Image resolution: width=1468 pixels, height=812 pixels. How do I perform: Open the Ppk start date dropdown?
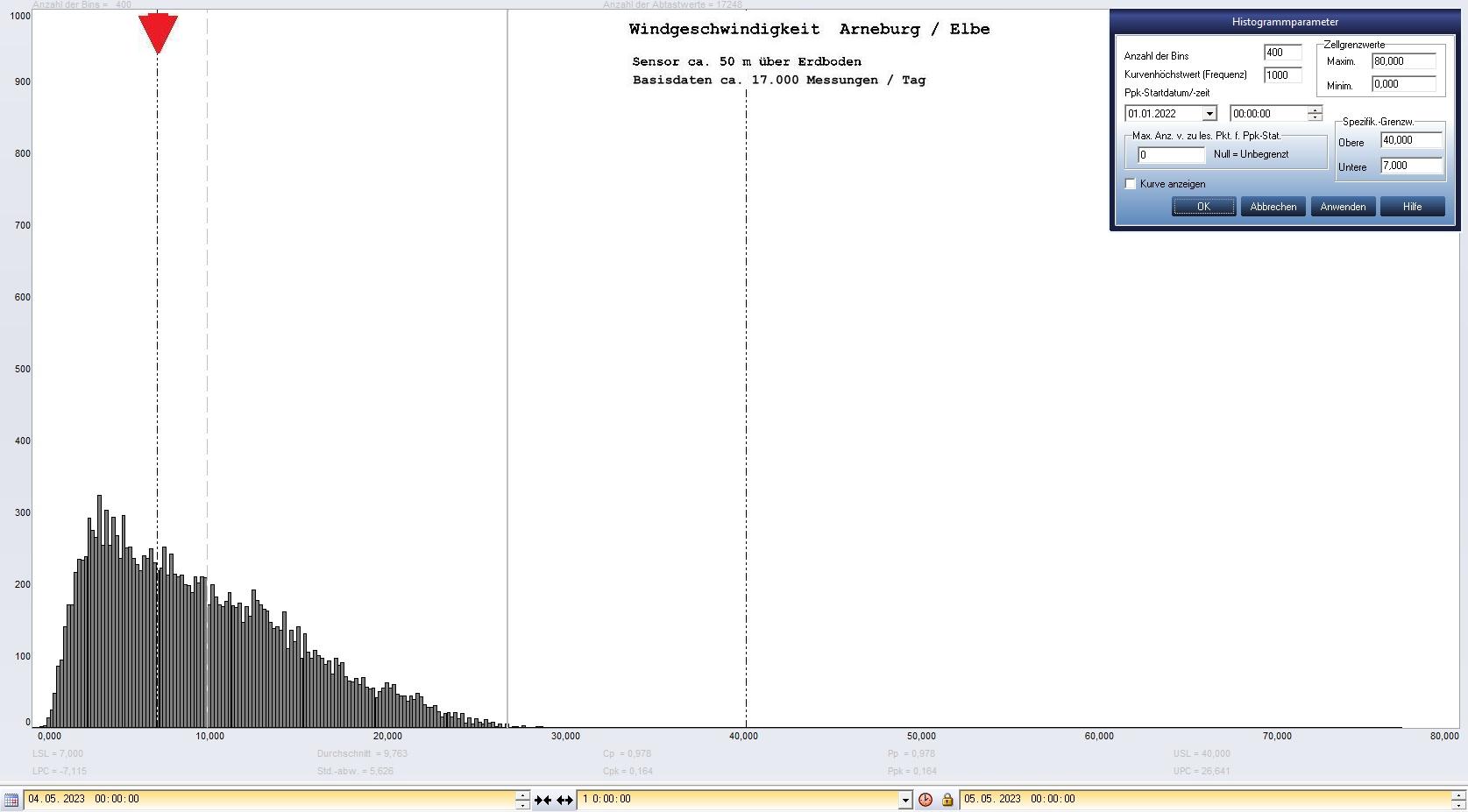pyautogui.click(x=1209, y=114)
